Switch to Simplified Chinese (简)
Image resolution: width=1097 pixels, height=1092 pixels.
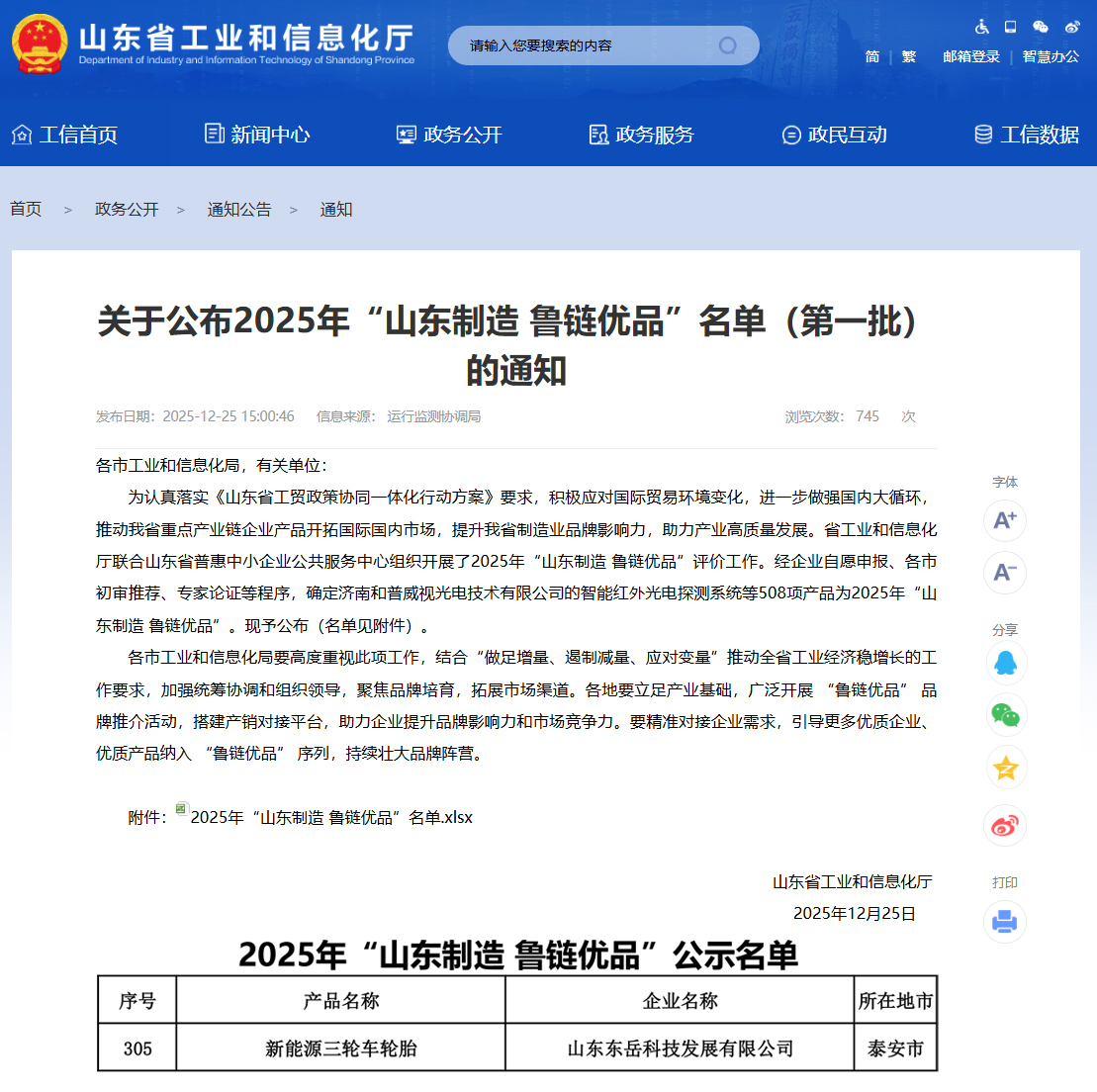point(872,56)
